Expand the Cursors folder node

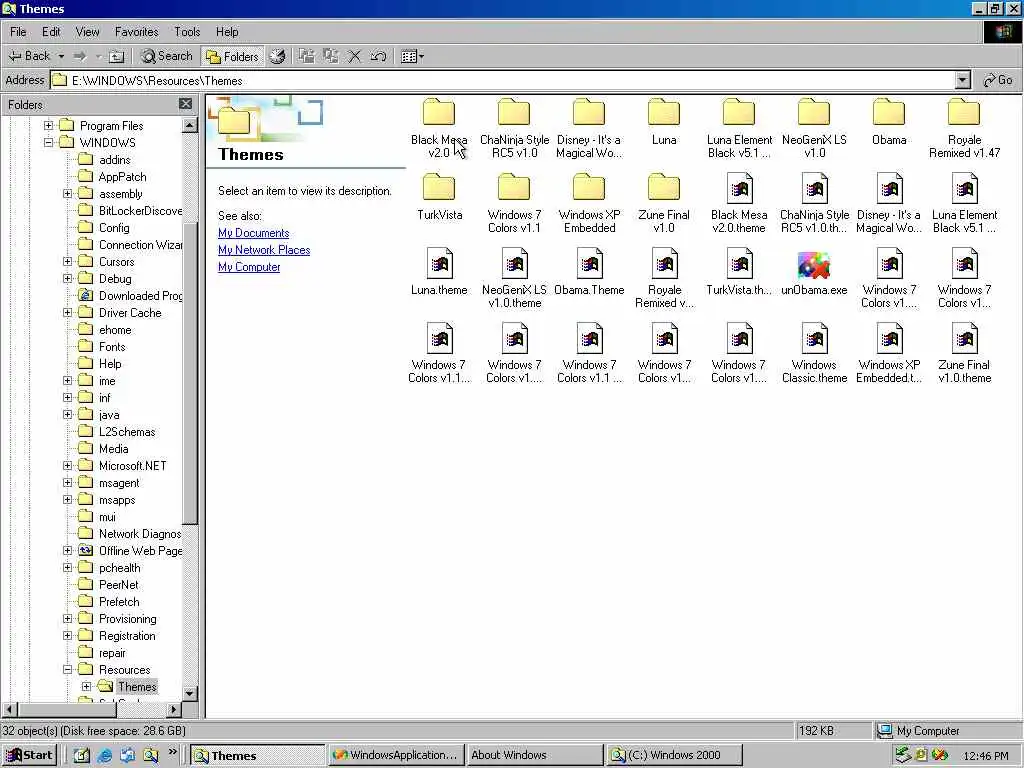(67, 261)
